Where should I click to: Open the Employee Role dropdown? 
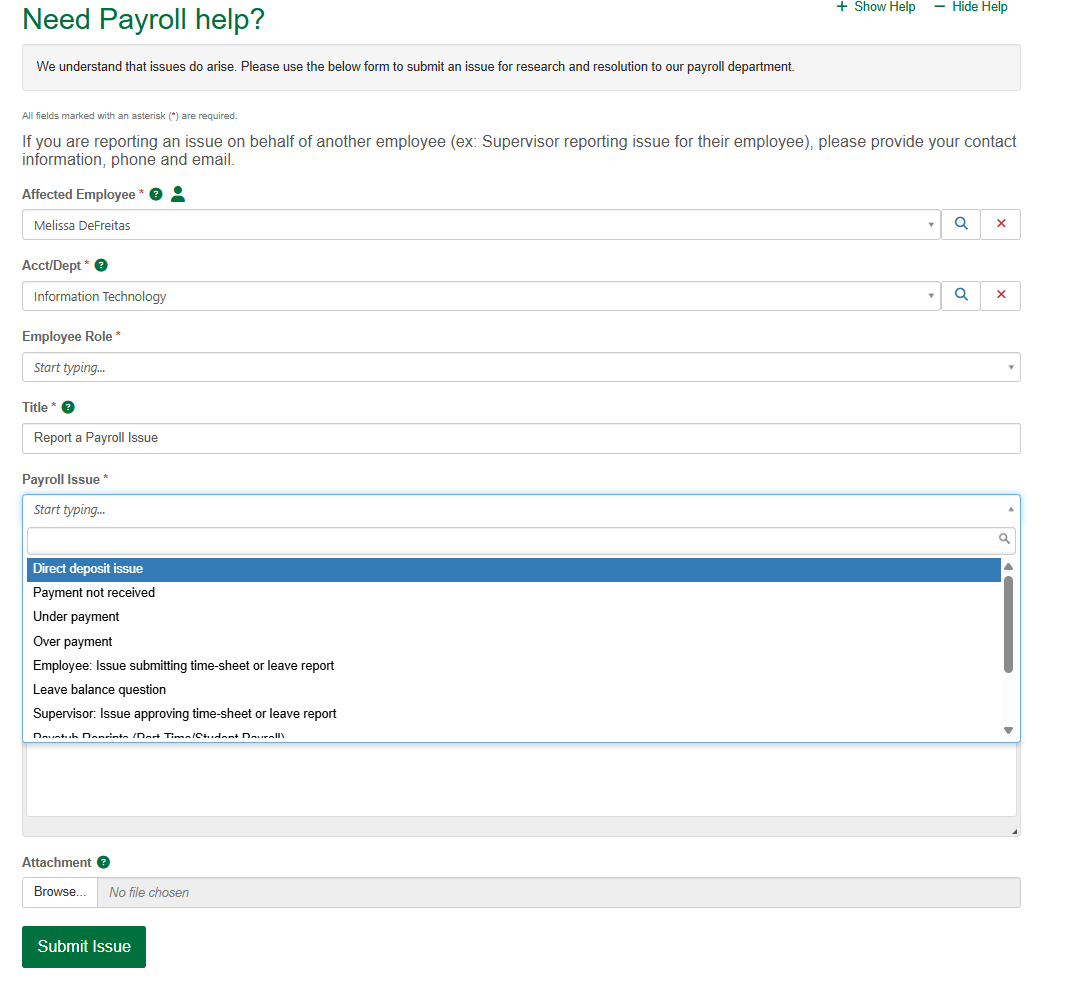coord(520,367)
